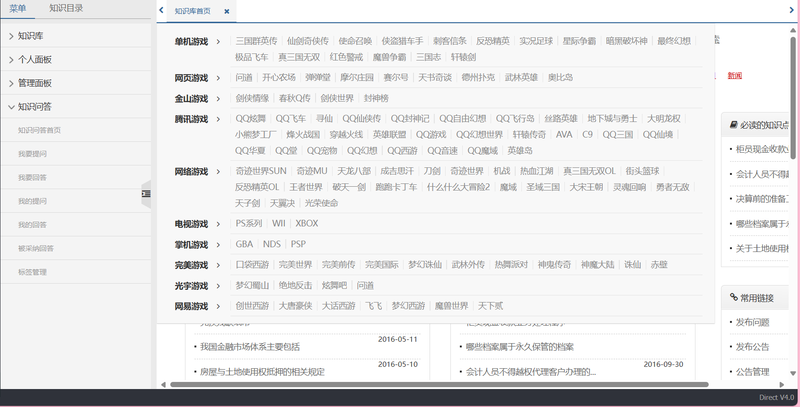
Task: Expand the 光宇游戏 category chevron
Action: [218, 286]
